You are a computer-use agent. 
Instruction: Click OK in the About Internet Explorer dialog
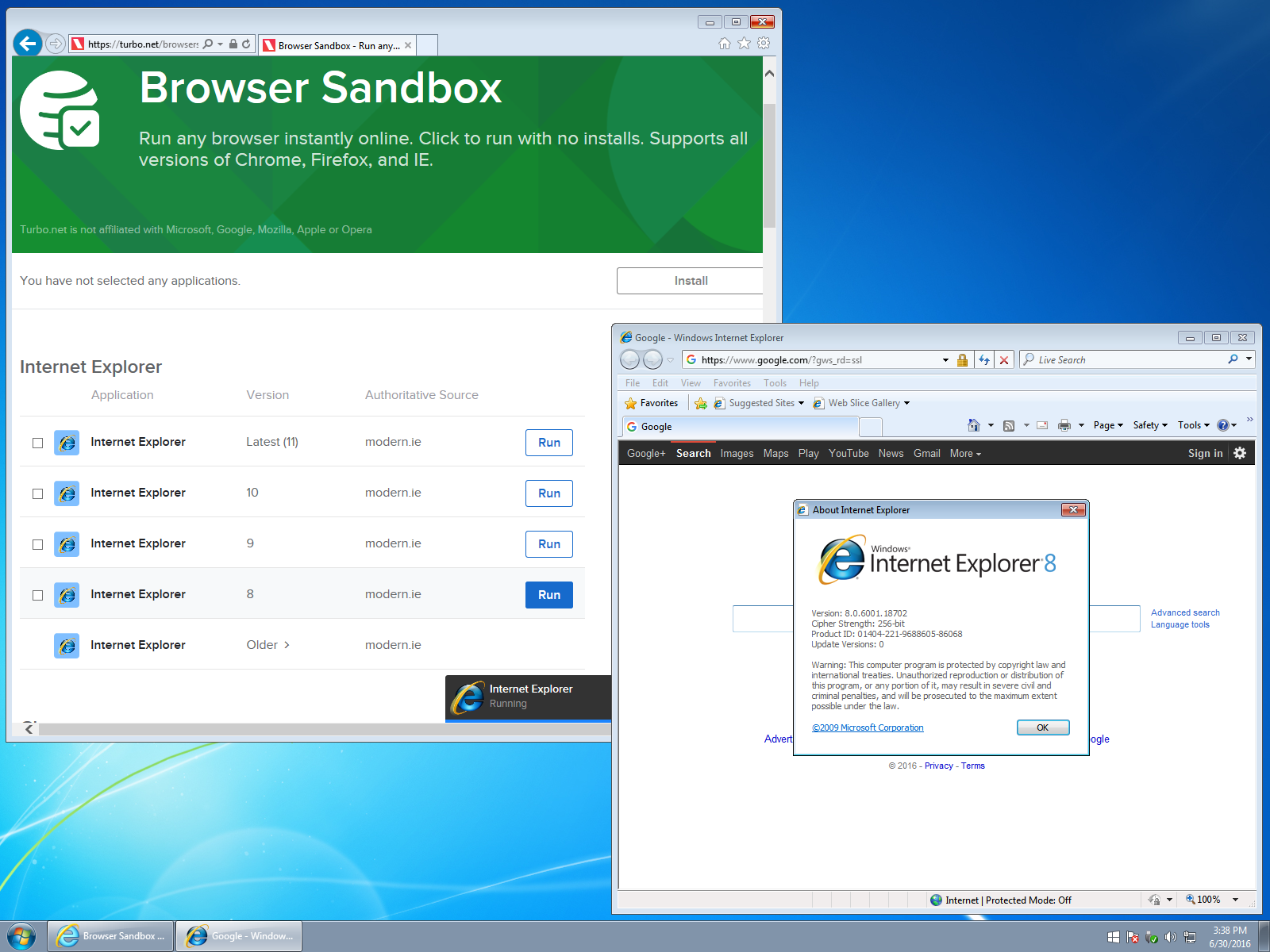click(1042, 727)
